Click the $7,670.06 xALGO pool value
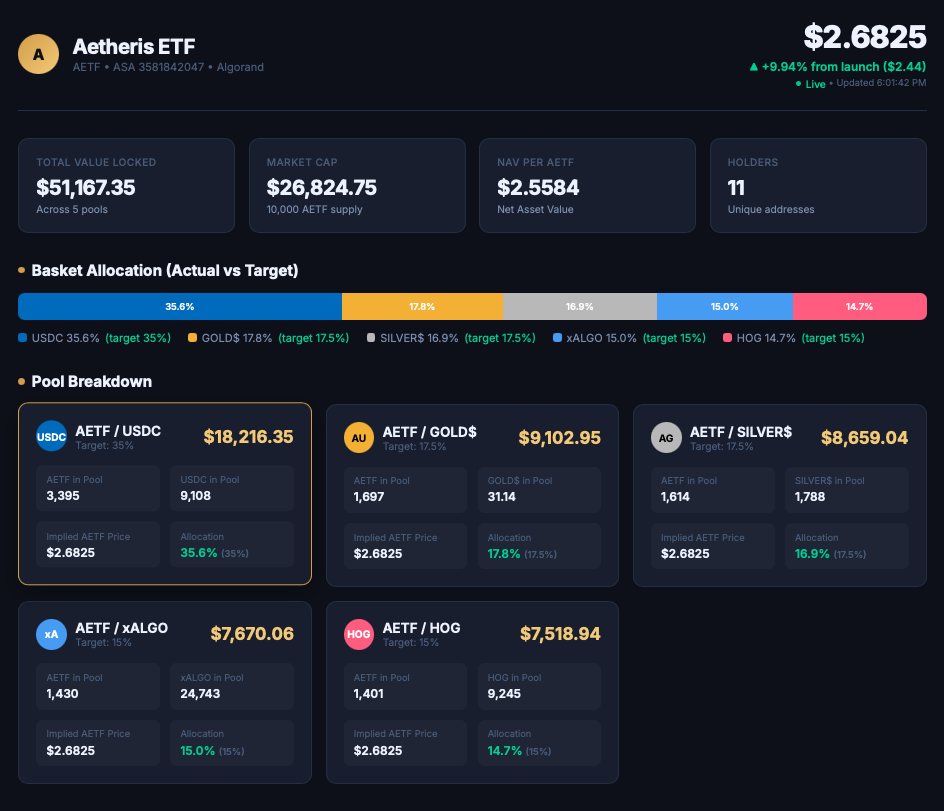Viewport: 944px width, 811px height. tap(252, 633)
